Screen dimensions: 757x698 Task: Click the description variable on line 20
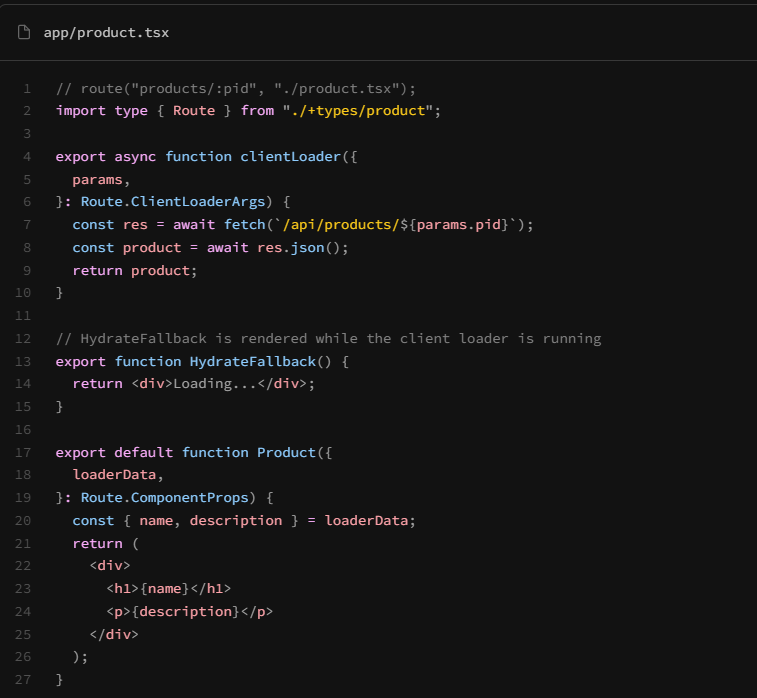236,521
